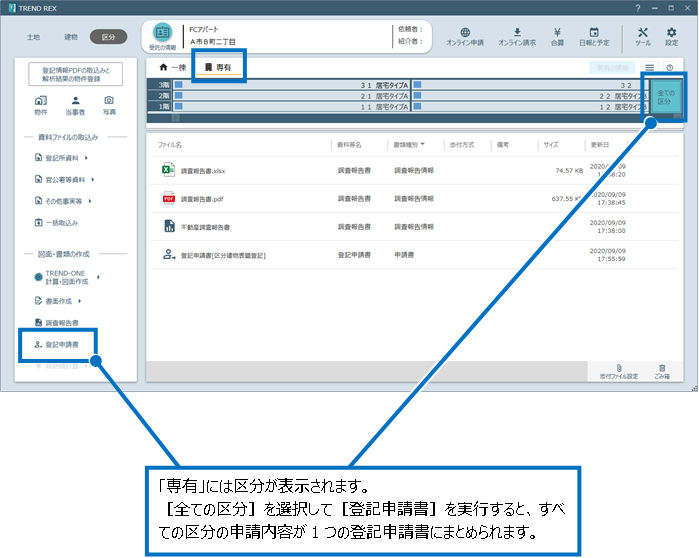Image resolution: width=699 pixels, height=558 pixels.
Task: Click the circular help icon beside list icon
Action: (x=670, y=67)
